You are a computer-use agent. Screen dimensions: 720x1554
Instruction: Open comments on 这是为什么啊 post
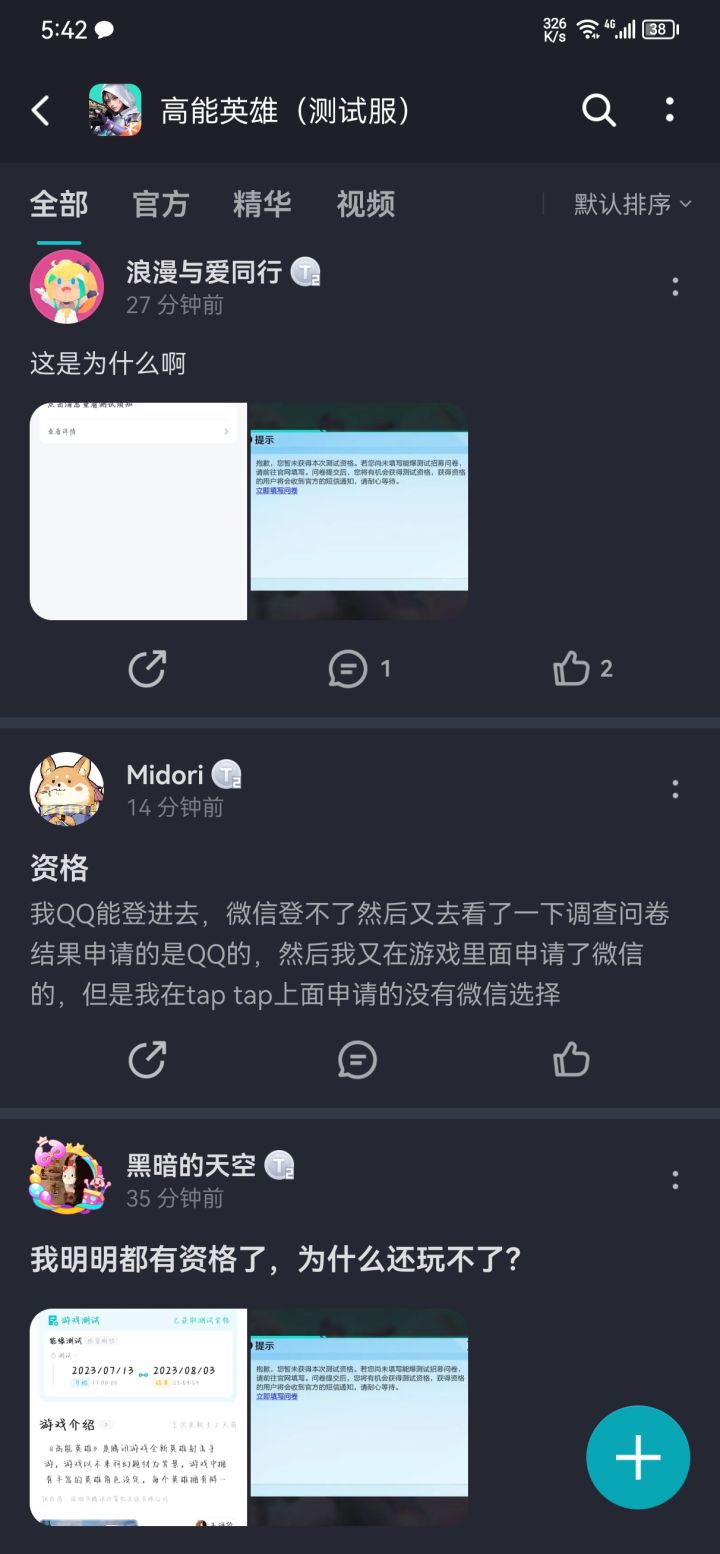[360, 669]
